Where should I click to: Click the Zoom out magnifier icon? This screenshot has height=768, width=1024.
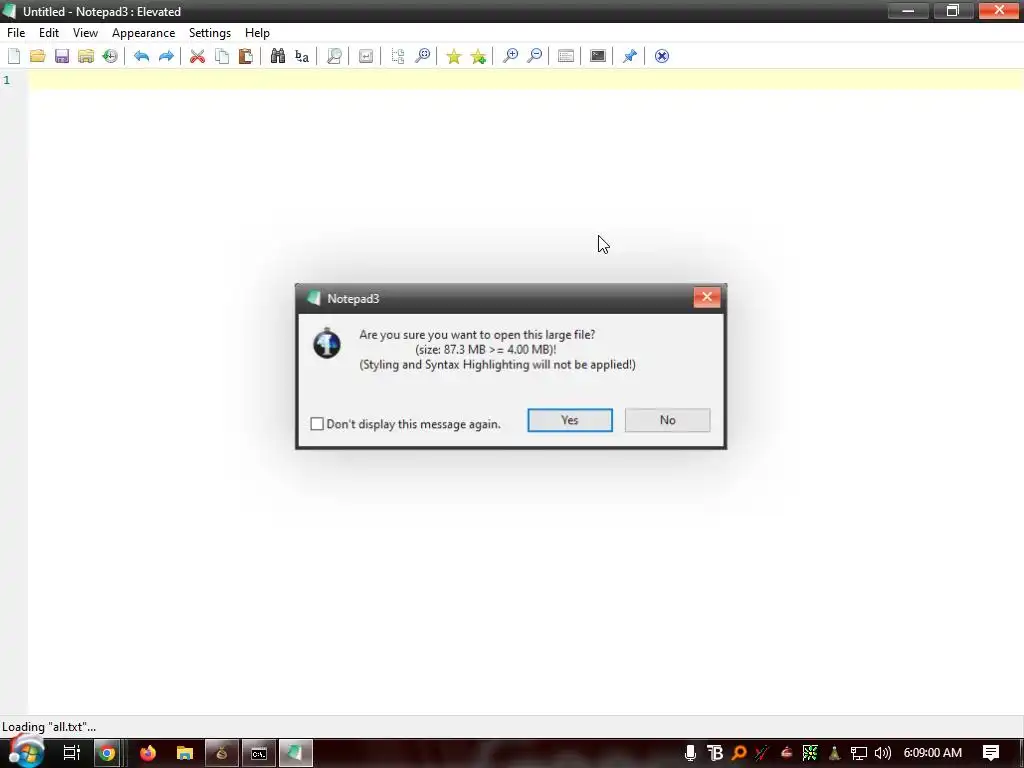[x=534, y=56]
